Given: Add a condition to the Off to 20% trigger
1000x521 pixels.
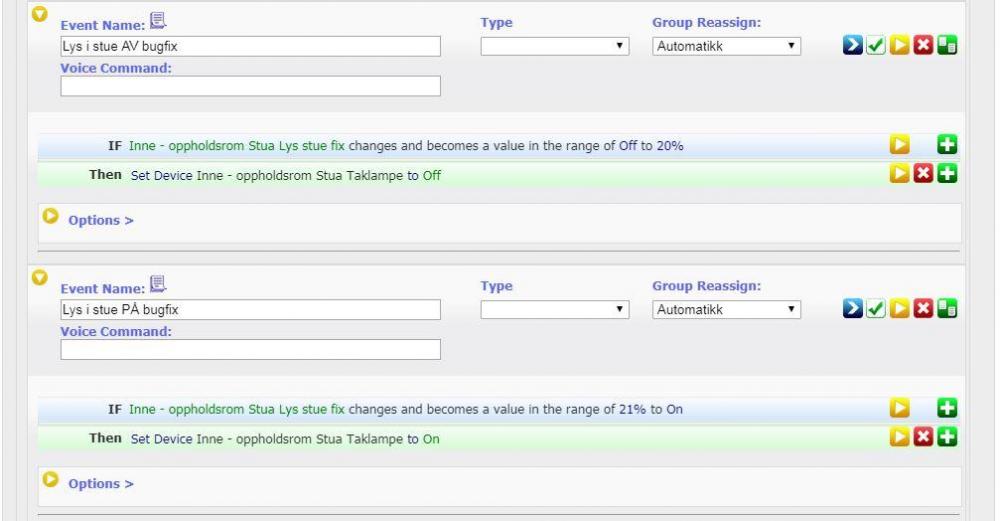Looking at the screenshot, I should click(946, 147).
